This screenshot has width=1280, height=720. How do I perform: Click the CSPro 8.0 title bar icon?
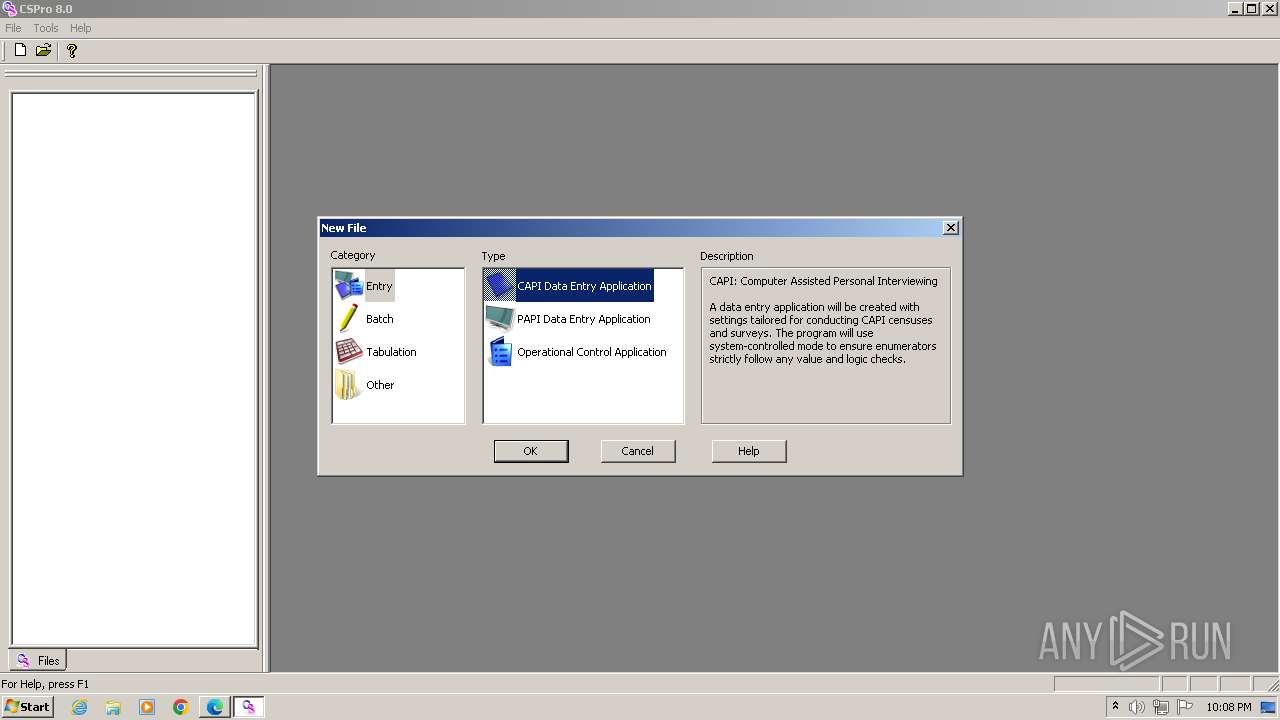pyautogui.click(x=9, y=9)
